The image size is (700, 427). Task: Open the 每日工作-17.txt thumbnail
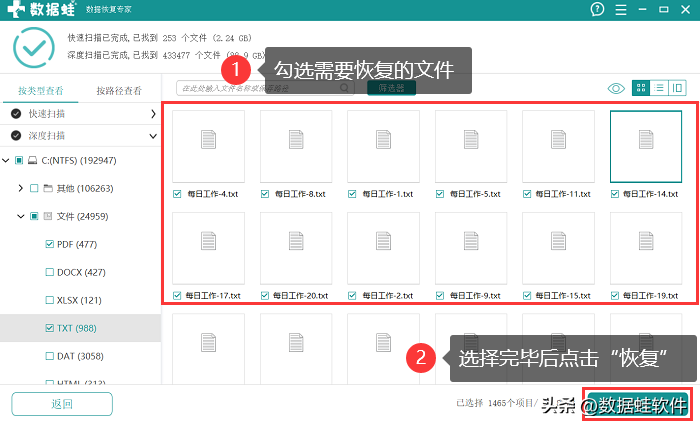tap(208, 248)
